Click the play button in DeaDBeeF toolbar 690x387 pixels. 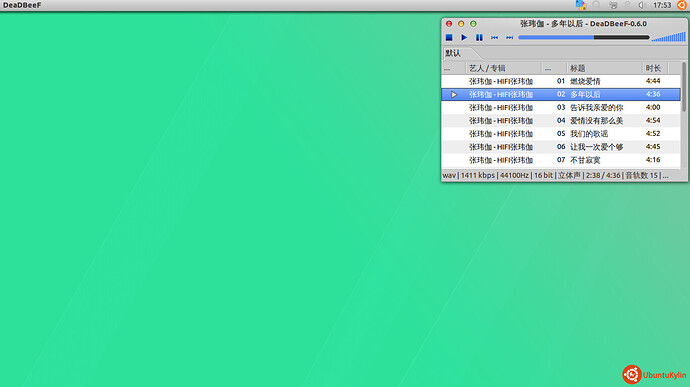point(464,37)
